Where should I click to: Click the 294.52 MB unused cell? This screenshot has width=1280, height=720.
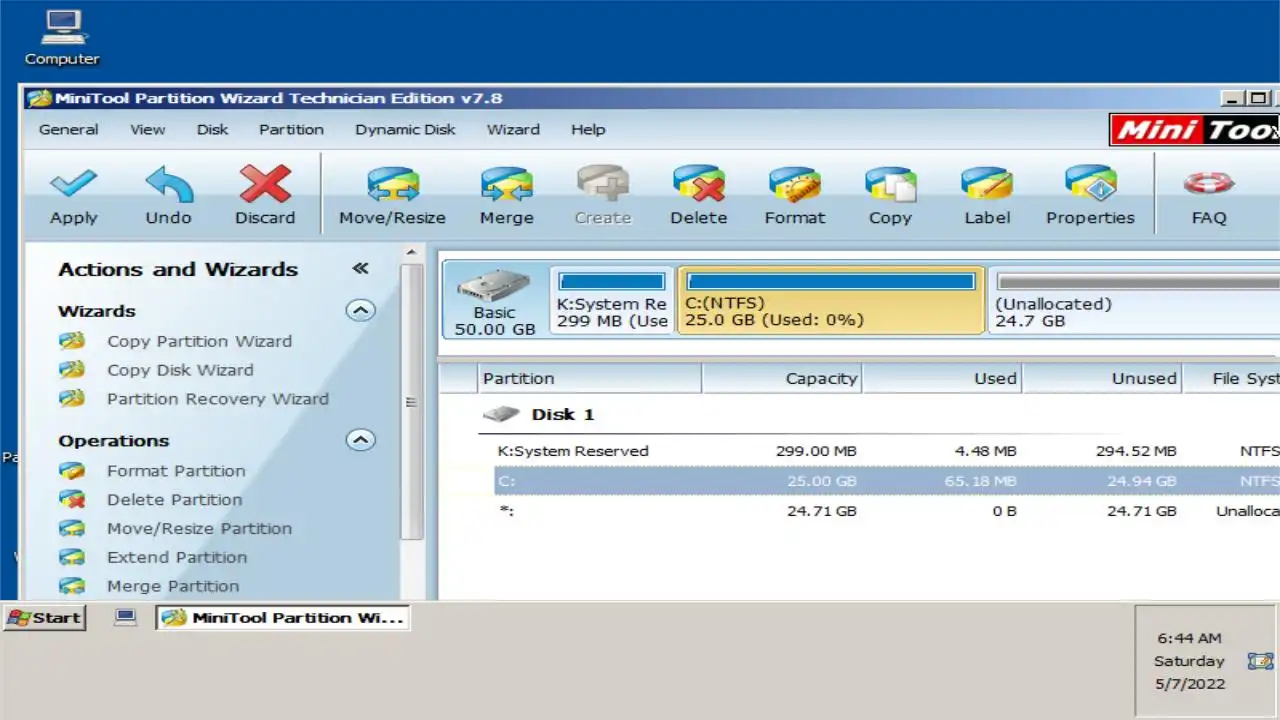1136,451
